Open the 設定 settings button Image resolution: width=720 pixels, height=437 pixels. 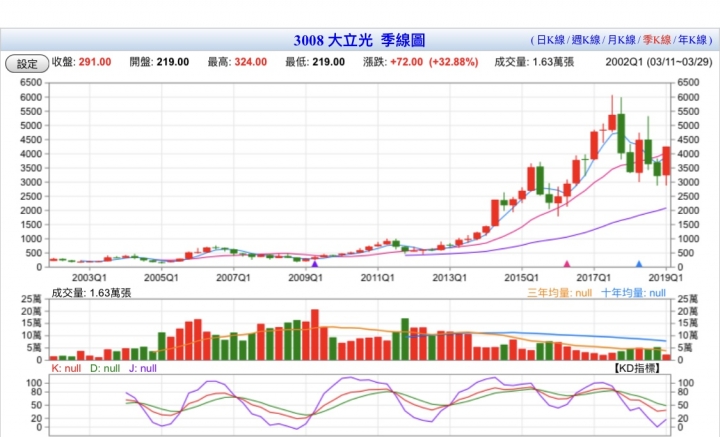coord(27,63)
